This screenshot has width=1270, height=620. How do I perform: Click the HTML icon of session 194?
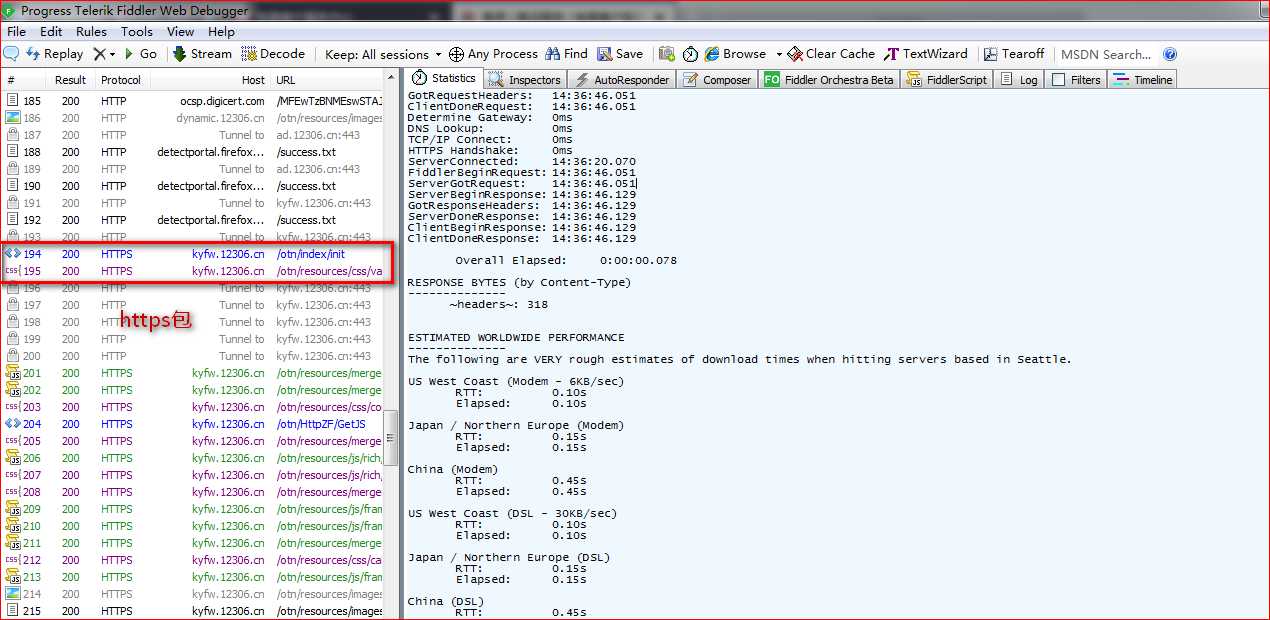[x=13, y=254]
